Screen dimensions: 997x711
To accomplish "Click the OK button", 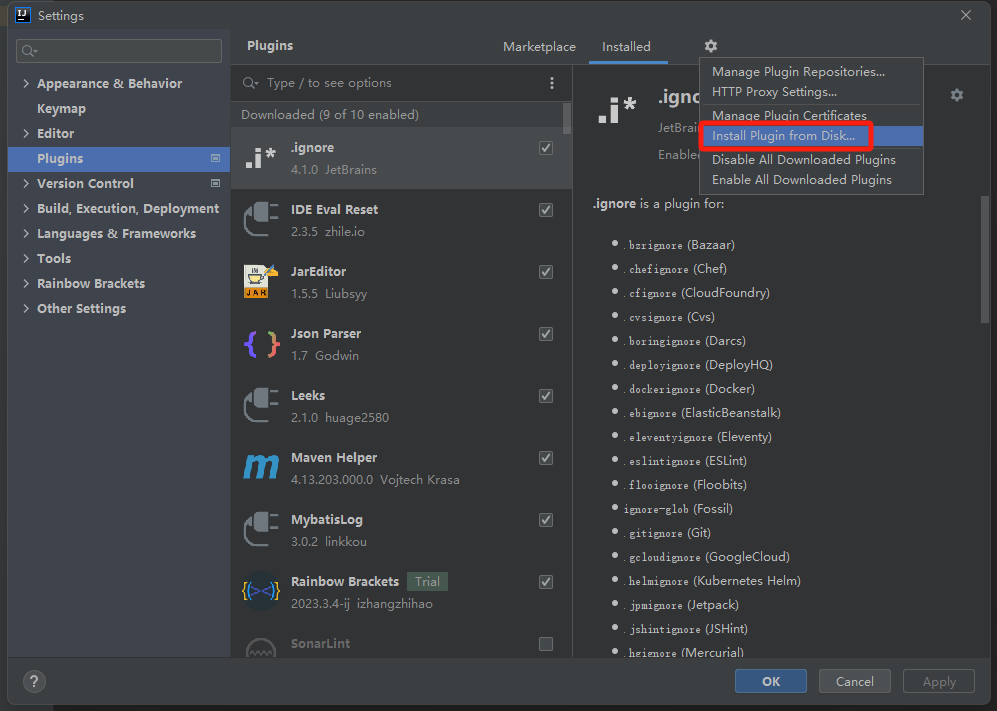I will pos(771,681).
